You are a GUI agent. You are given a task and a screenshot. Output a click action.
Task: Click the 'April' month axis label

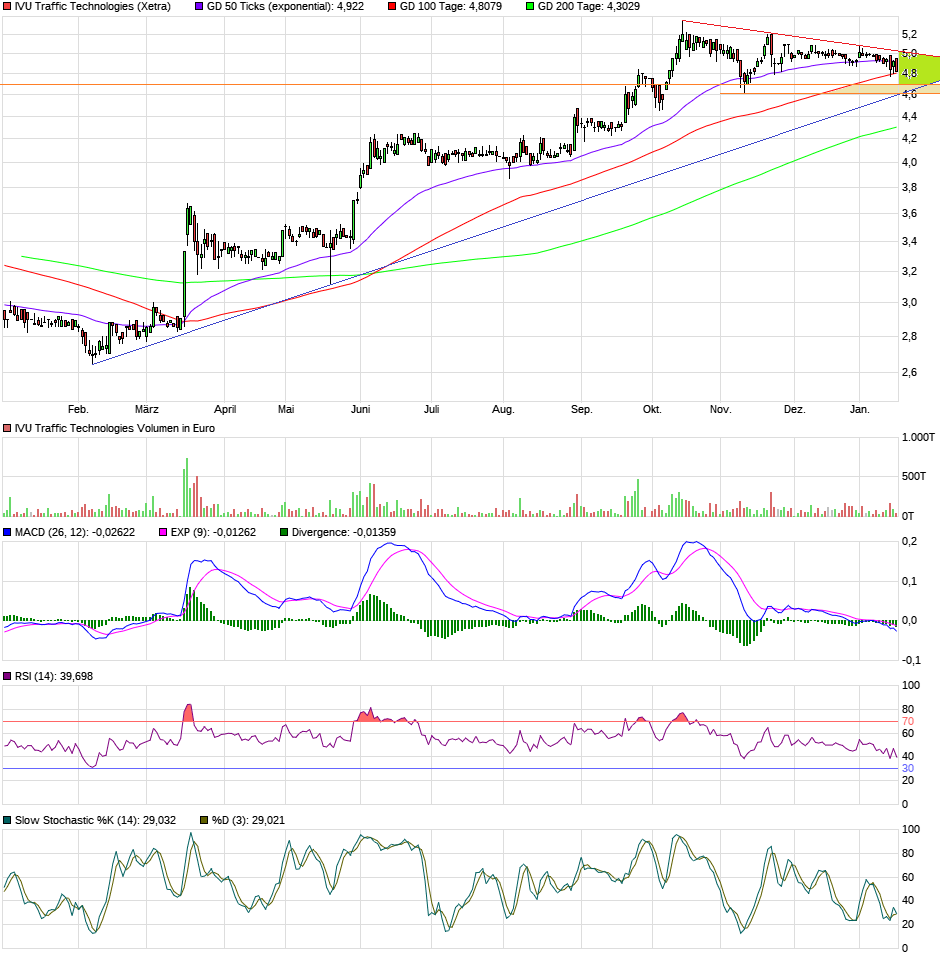click(225, 409)
